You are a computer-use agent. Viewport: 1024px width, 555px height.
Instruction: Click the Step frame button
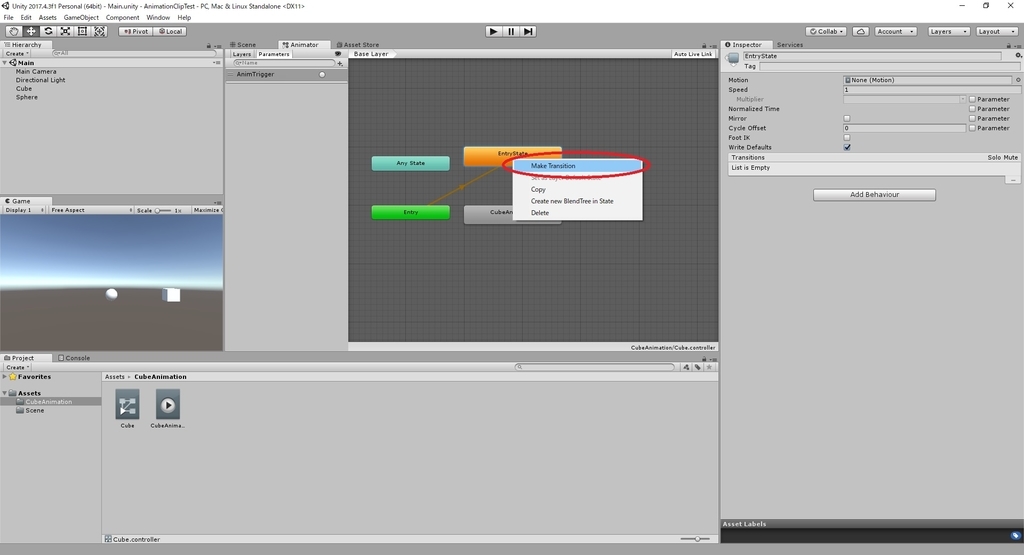pos(528,31)
